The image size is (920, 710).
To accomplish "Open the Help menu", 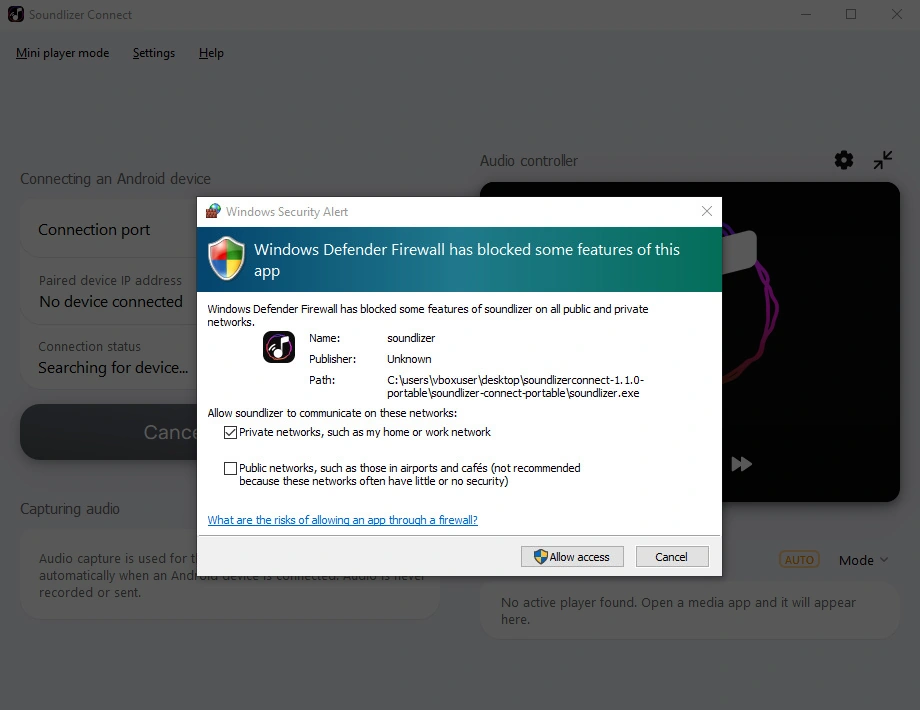I will pos(211,53).
